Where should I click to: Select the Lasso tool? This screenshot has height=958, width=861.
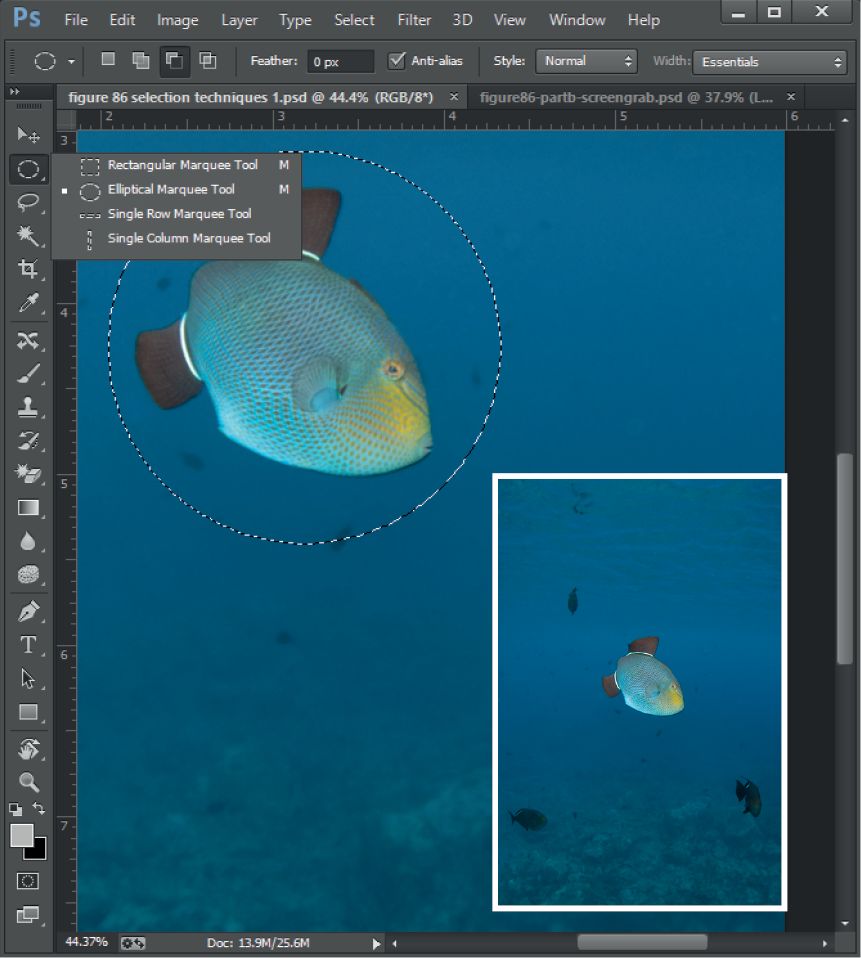(28, 202)
